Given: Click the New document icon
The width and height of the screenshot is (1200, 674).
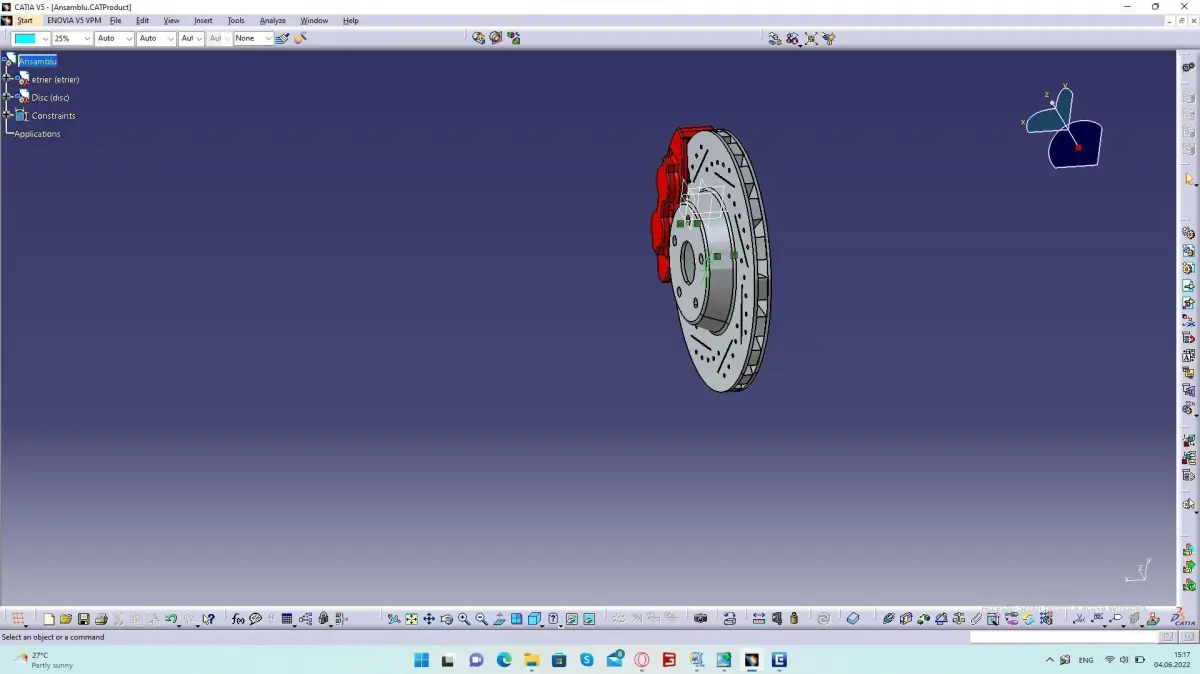Looking at the screenshot, I should (x=48, y=619).
